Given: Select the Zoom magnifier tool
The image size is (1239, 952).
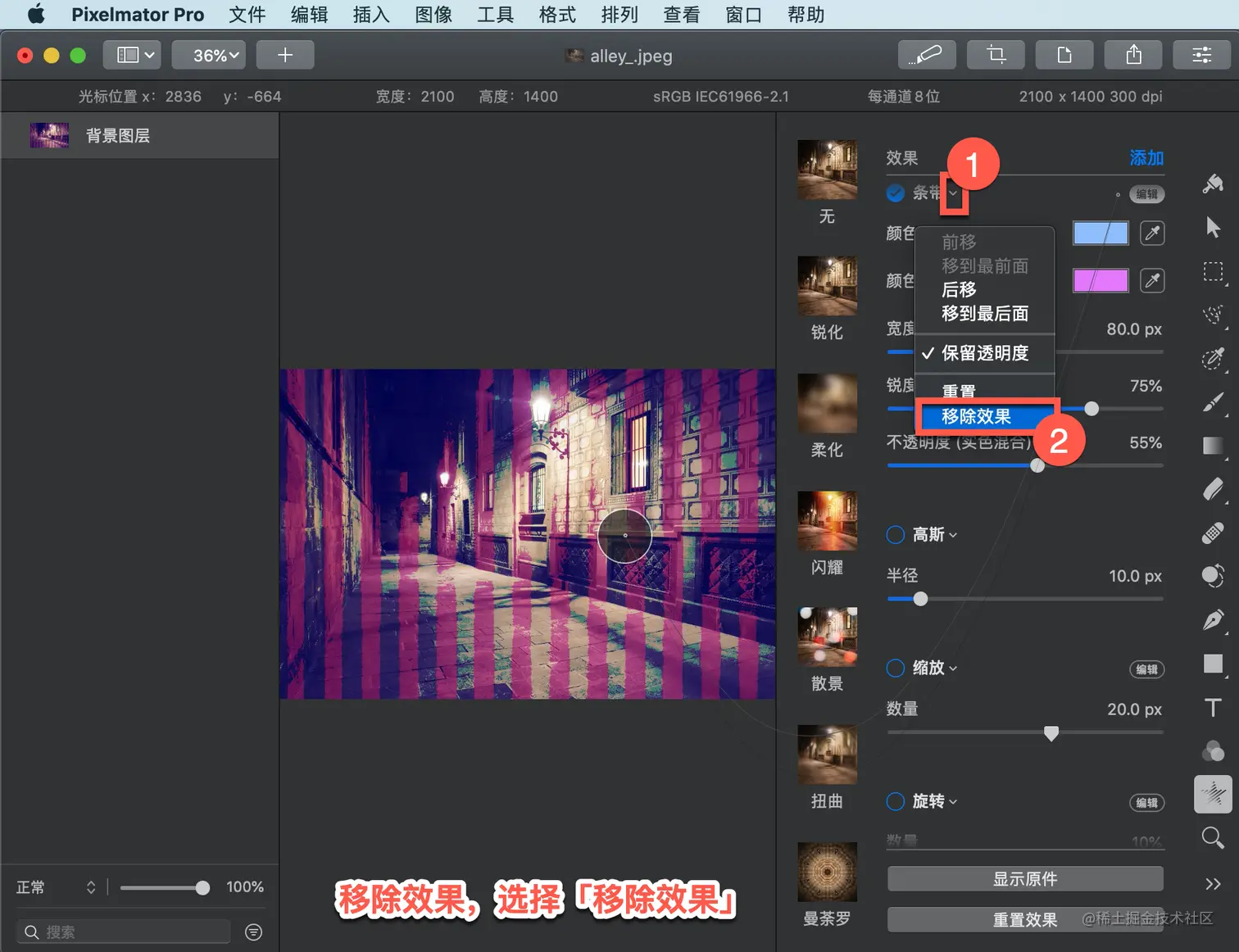Looking at the screenshot, I should (x=1213, y=837).
